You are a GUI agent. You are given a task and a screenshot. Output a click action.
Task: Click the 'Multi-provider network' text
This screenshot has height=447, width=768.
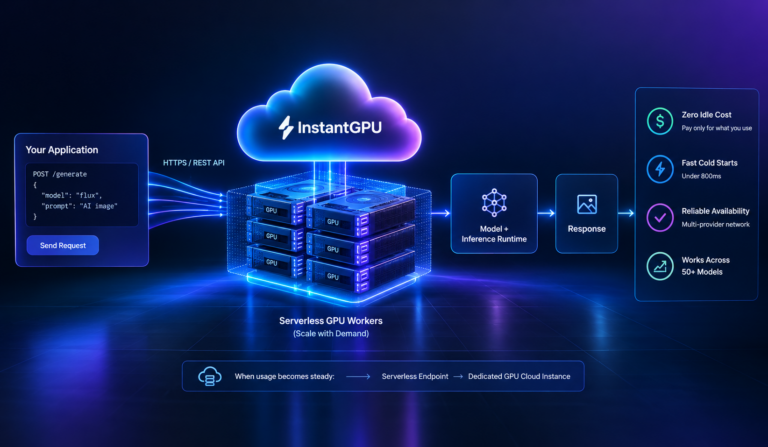[716, 224]
